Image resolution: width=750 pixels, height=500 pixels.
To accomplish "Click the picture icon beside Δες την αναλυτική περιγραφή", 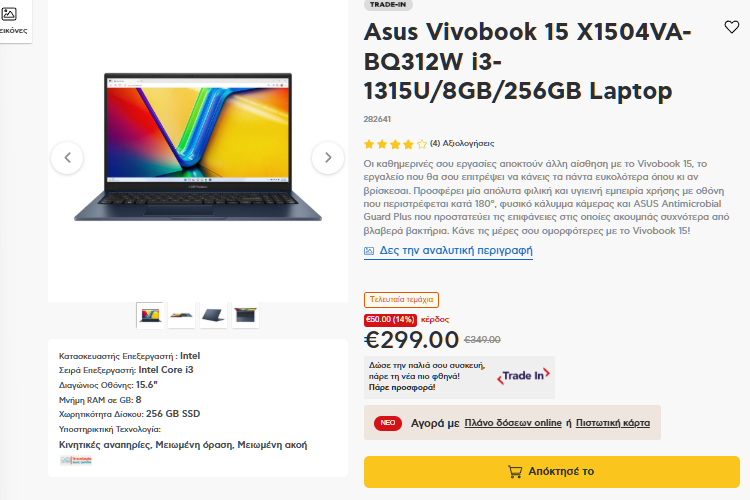I will (x=369, y=251).
